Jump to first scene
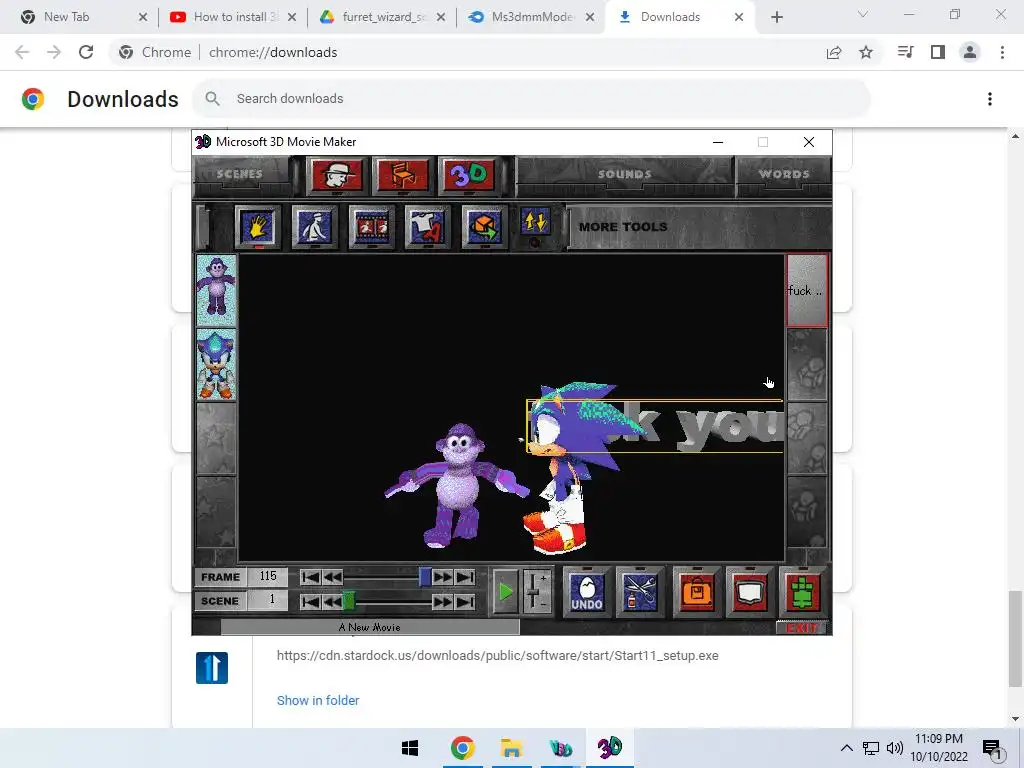This screenshot has width=1024, height=768. [x=311, y=601]
